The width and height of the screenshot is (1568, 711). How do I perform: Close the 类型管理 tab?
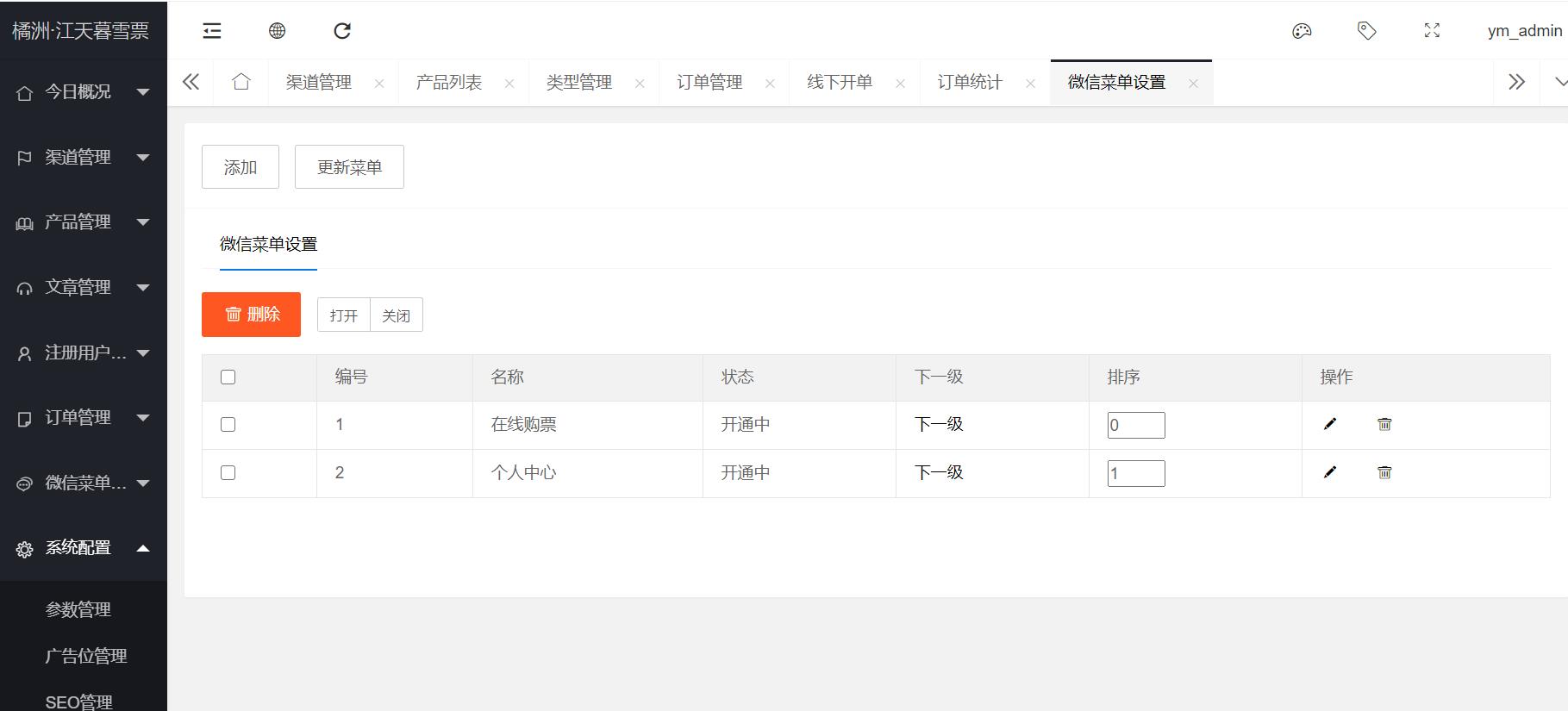(x=640, y=84)
